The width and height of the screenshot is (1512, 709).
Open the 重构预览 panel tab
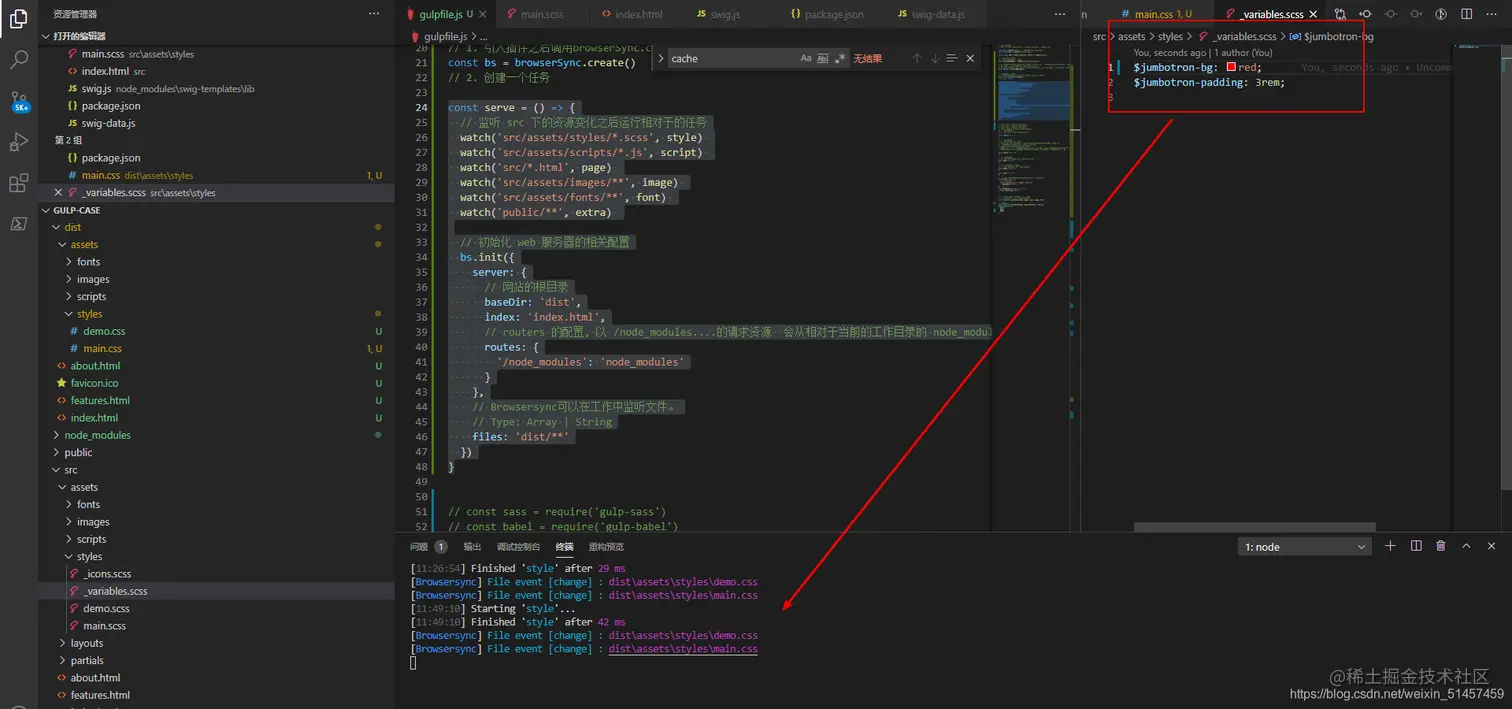coord(606,547)
